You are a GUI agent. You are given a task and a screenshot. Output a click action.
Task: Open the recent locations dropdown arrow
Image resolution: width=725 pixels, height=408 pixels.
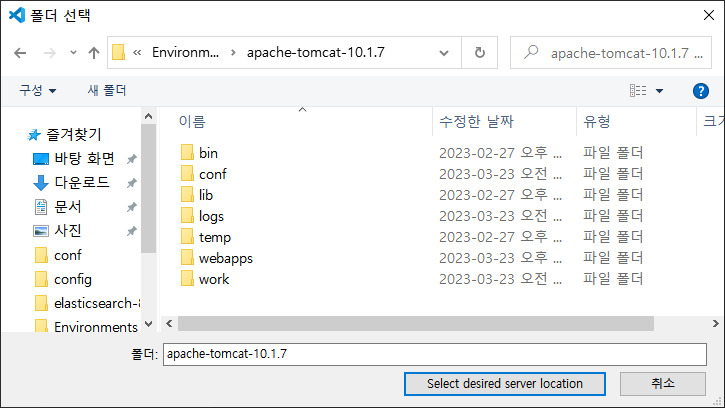73,53
